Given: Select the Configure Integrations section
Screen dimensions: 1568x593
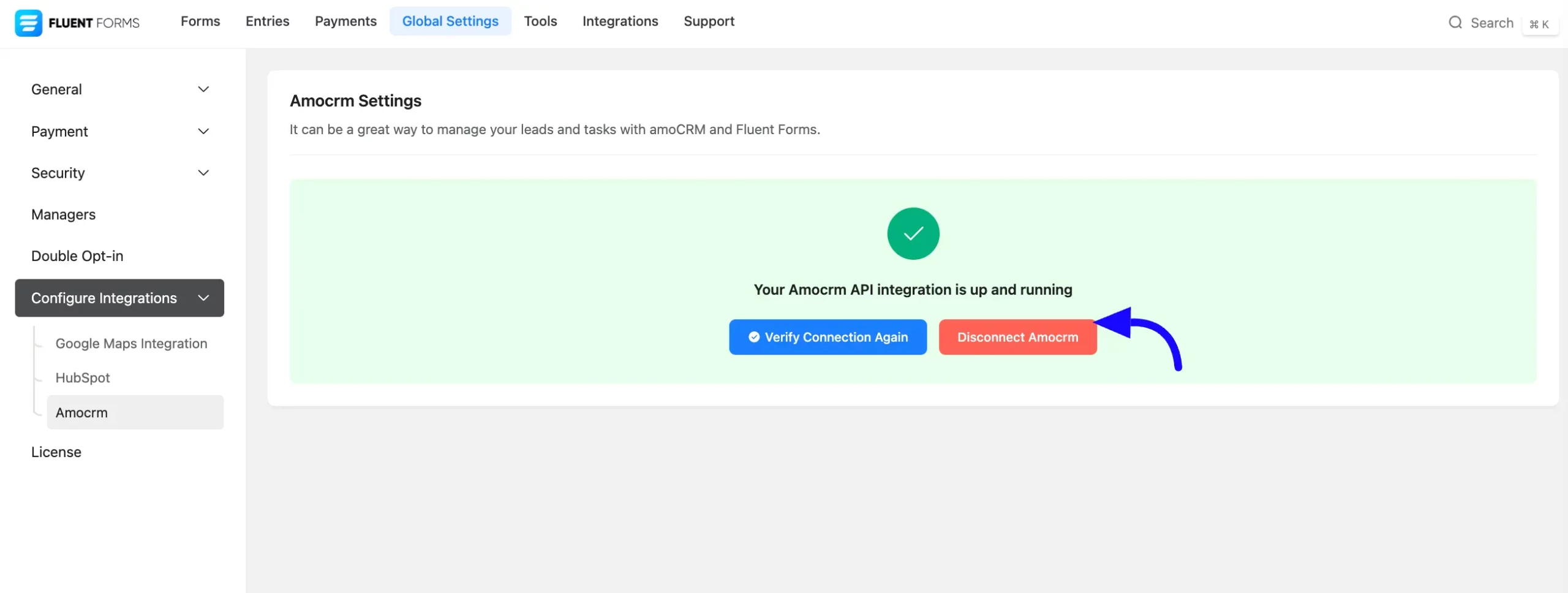Looking at the screenshot, I should [x=119, y=298].
